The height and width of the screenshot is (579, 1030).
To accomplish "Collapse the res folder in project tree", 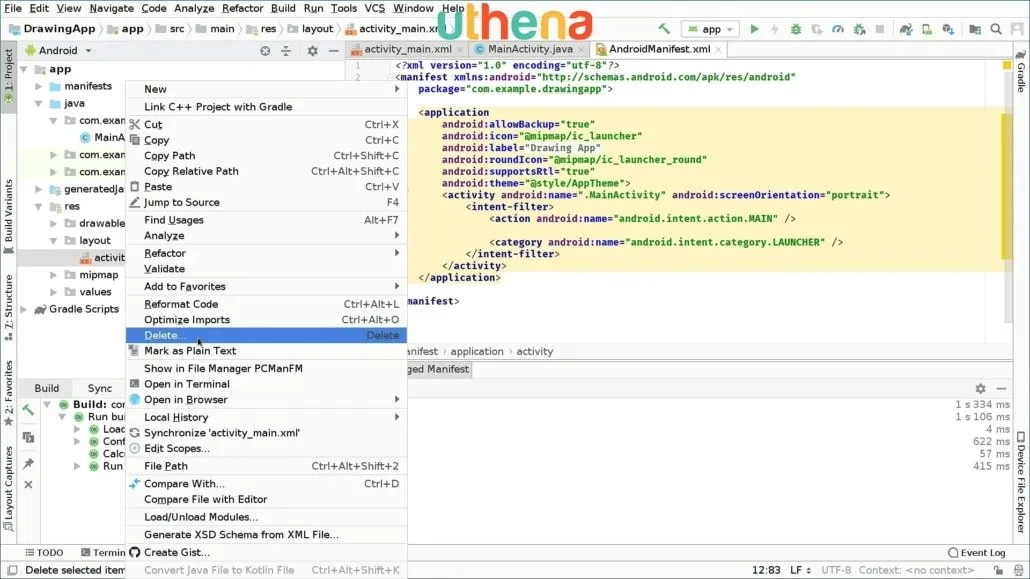I will click(x=39, y=206).
